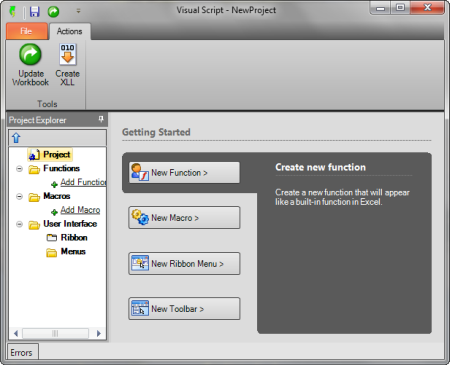Click the Menus folder icon in tree
The height and width of the screenshot is (365, 450).
51,253
